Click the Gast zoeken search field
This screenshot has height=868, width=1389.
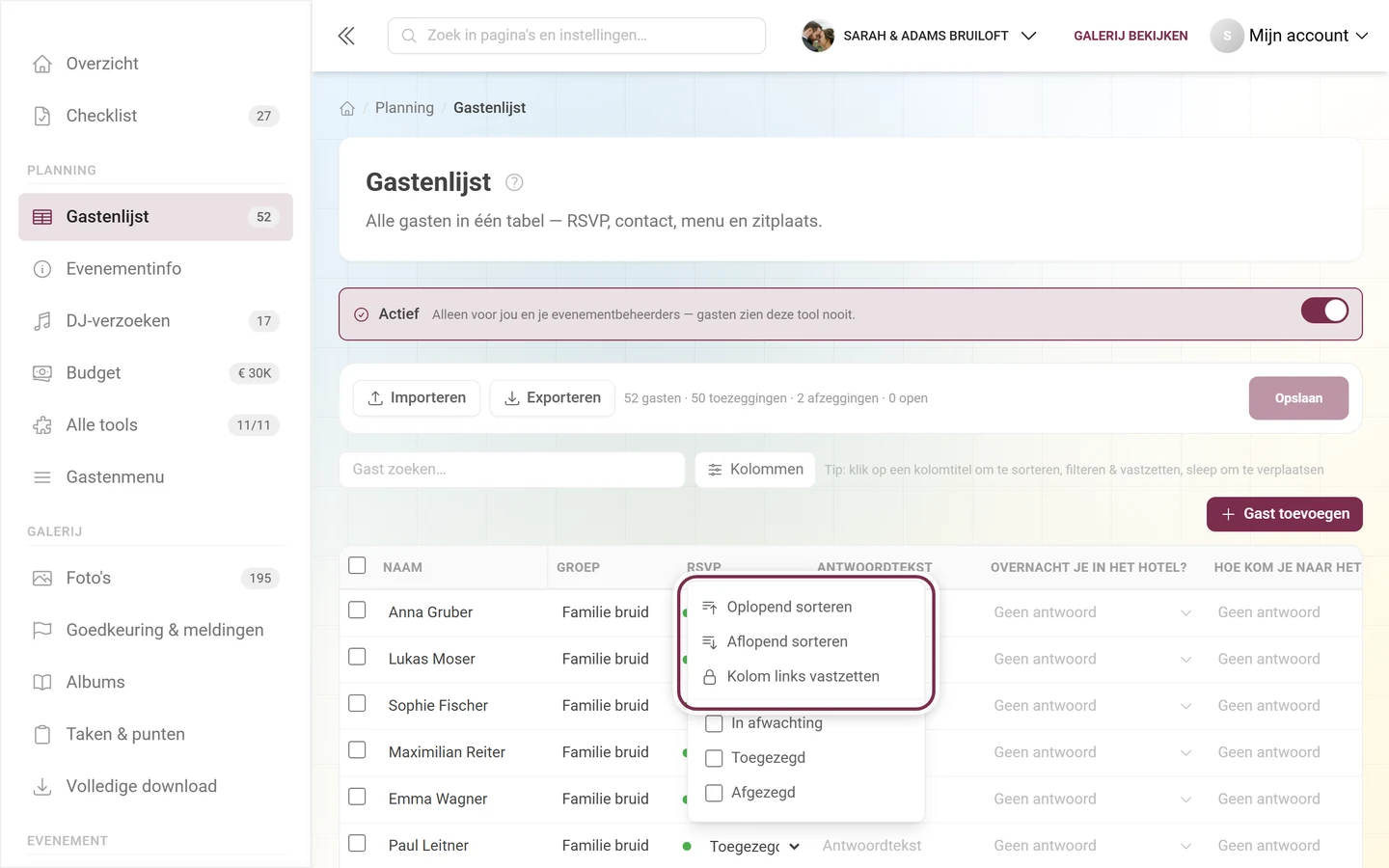512,470
